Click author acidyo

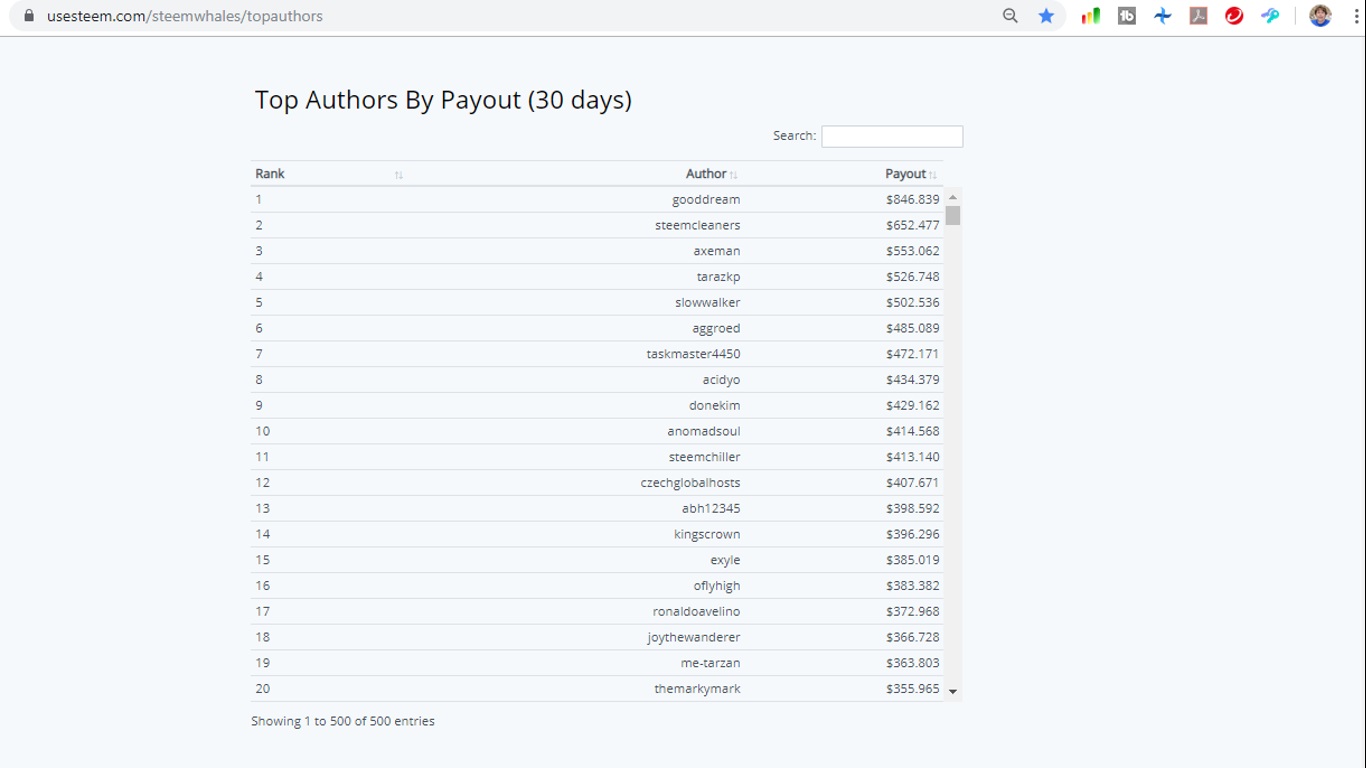coord(721,380)
